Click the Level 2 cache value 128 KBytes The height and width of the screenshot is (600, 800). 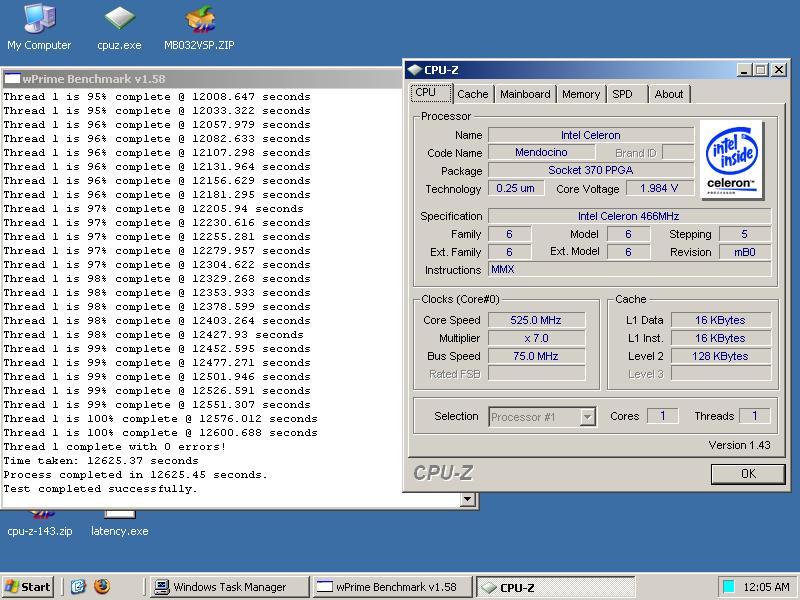[x=720, y=356]
